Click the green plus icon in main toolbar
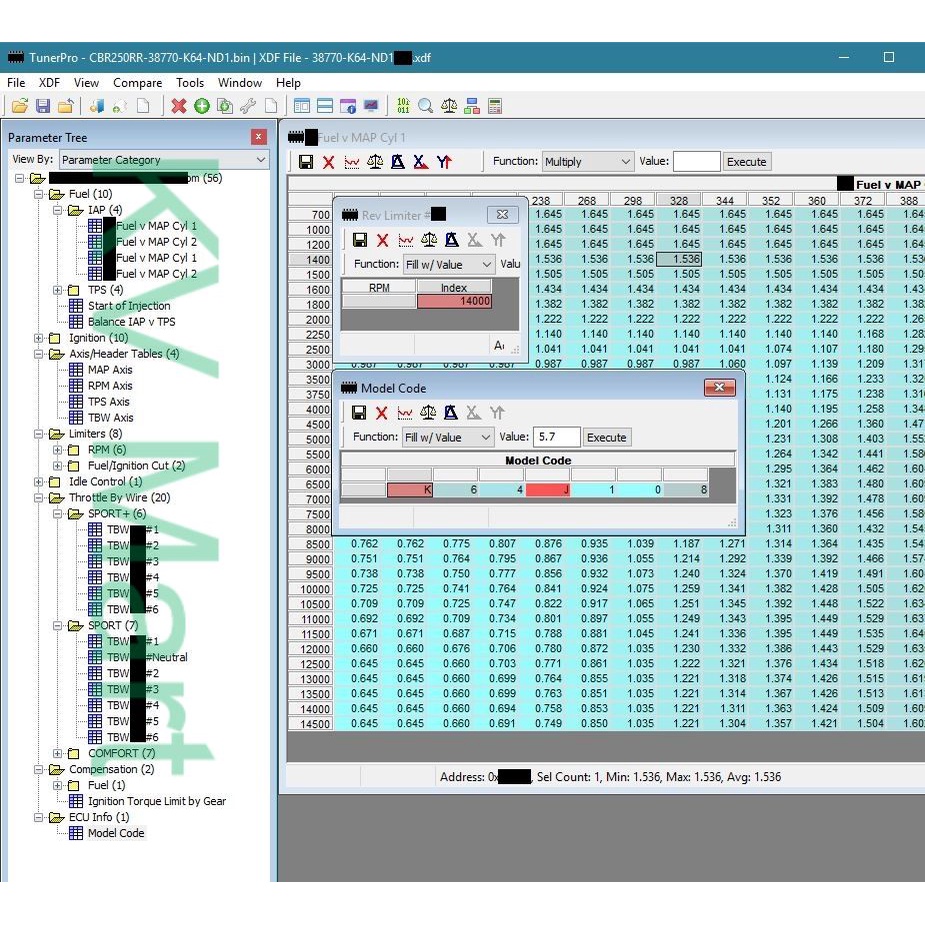Screen dimensions: 925x925 202,106
